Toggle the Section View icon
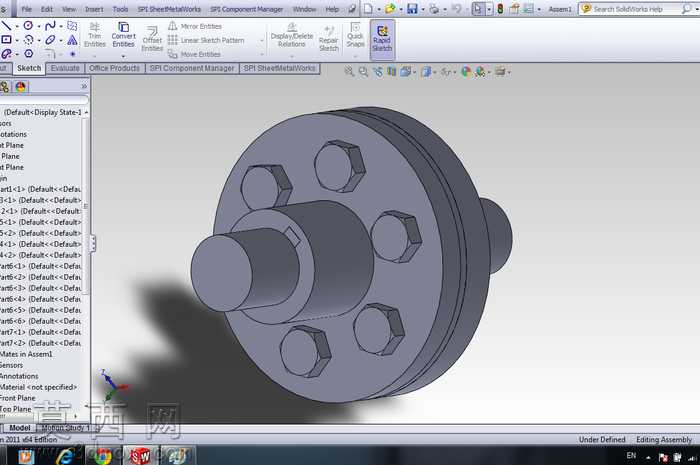Image resolution: width=700 pixels, height=465 pixels. point(392,71)
